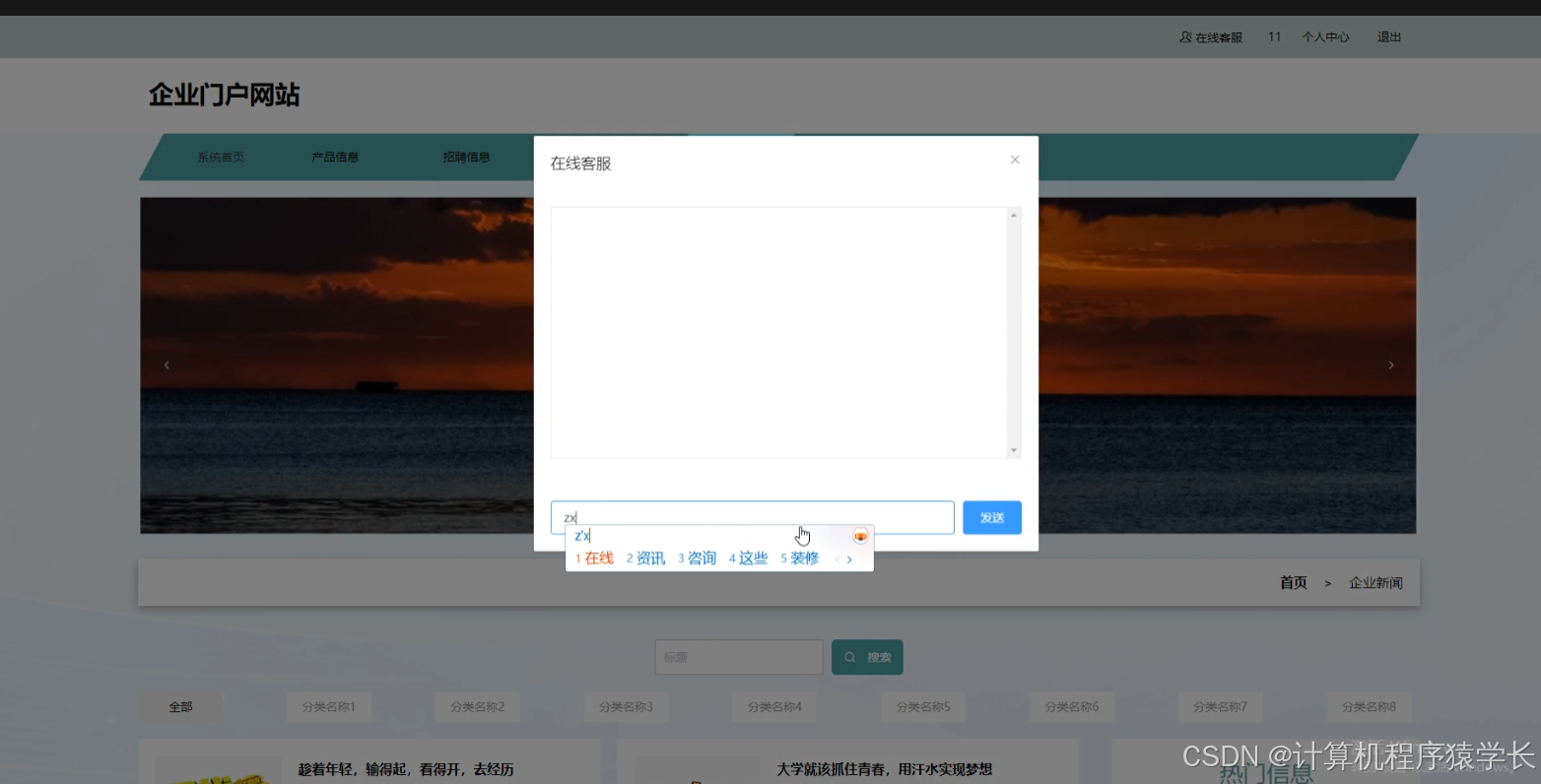Click magnifier icon in search button
The height and width of the screenshot is (784, 1541).
click(849, 657)
